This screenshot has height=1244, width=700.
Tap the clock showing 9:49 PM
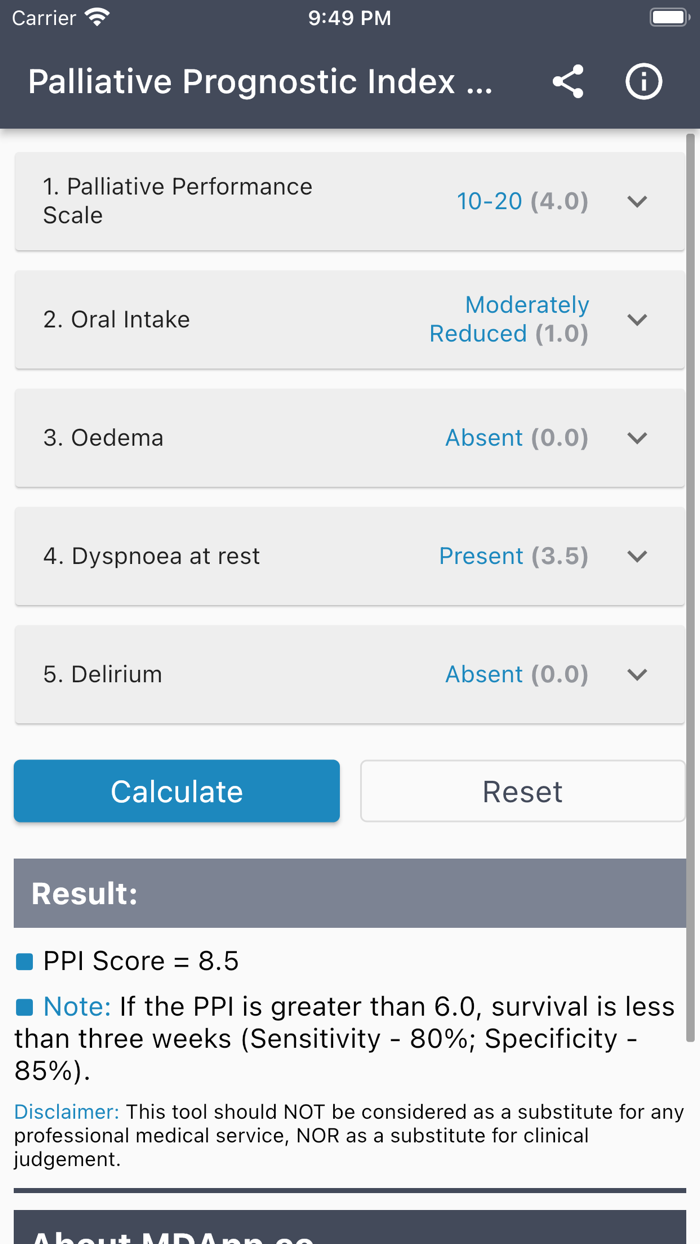pos(349,16)
